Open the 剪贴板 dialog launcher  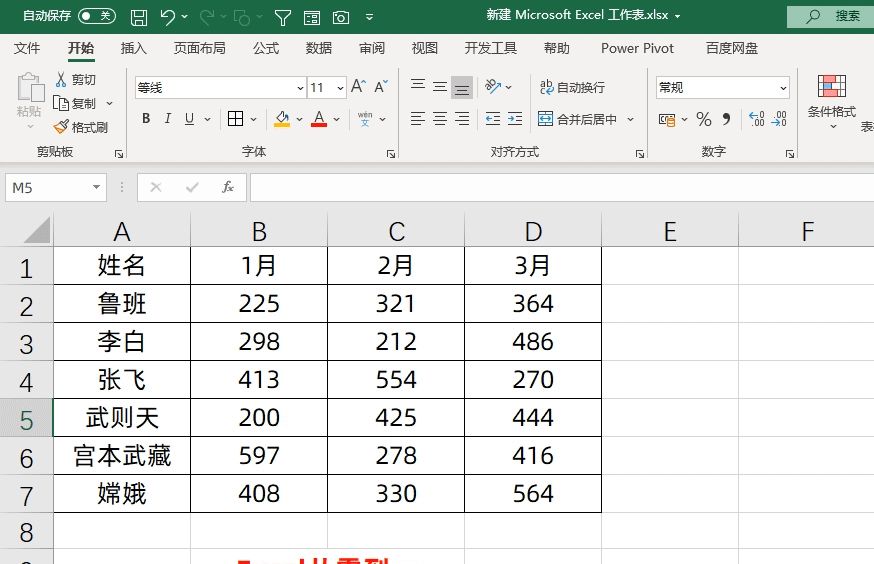pyautogui.click(x=119, y=153)
